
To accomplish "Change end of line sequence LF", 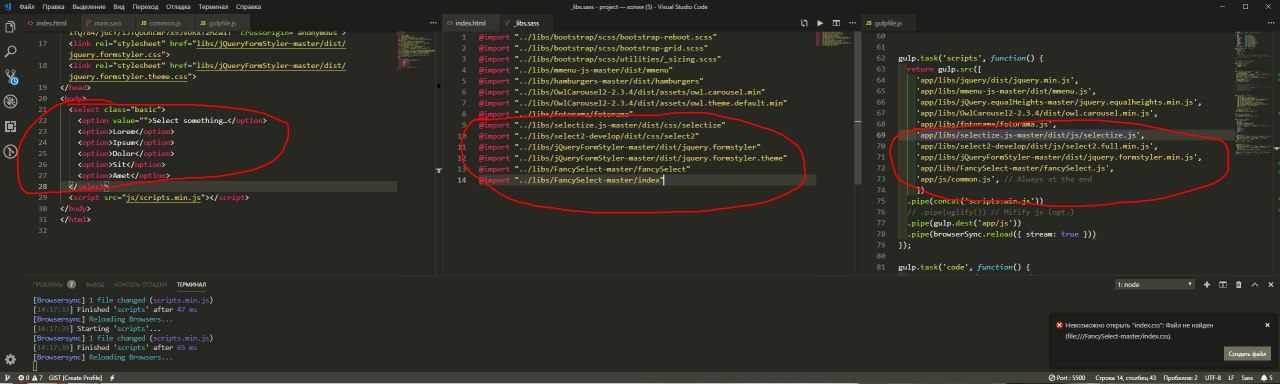I will click(1232, 378).
